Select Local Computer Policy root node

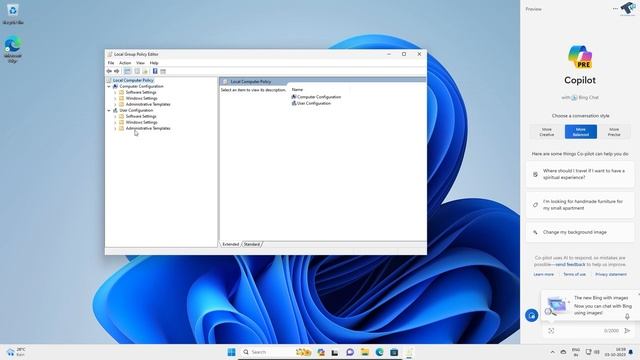coord(133,80)
